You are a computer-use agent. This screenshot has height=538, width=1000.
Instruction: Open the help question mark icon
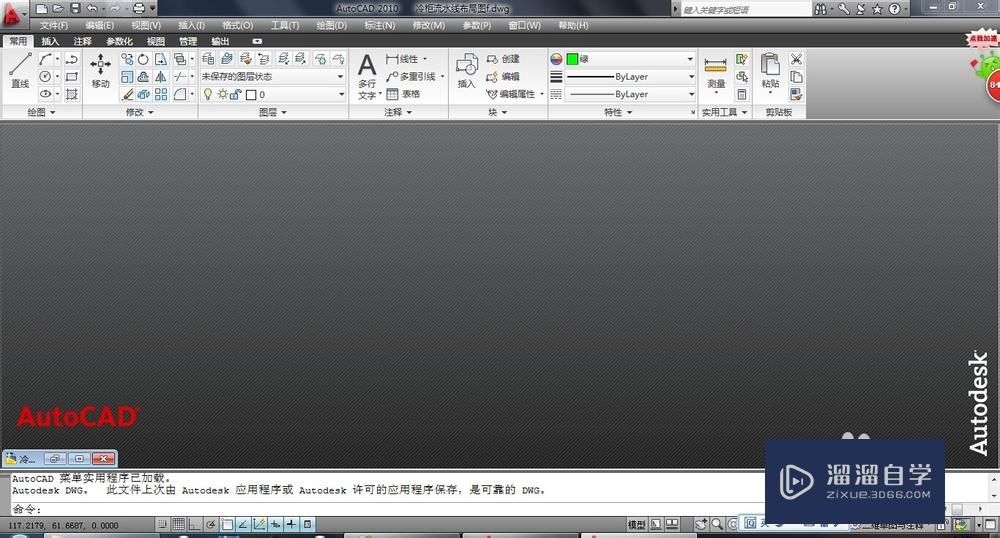point(895,9)
